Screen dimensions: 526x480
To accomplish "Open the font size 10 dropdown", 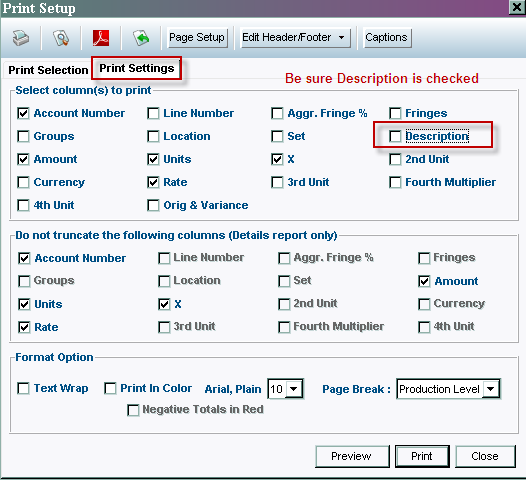I will 285,389.
